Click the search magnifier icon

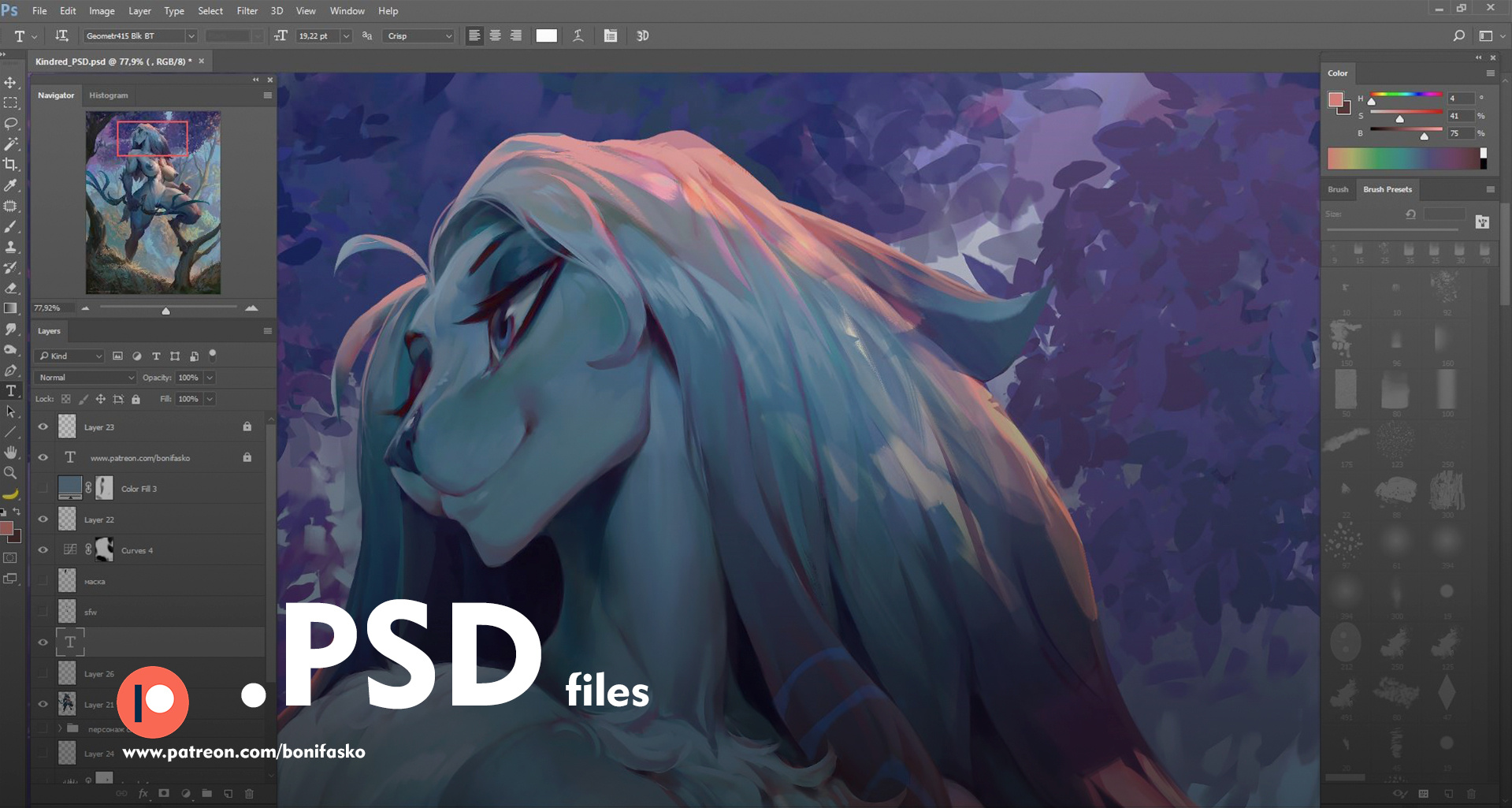click(x=1458, y=35)
